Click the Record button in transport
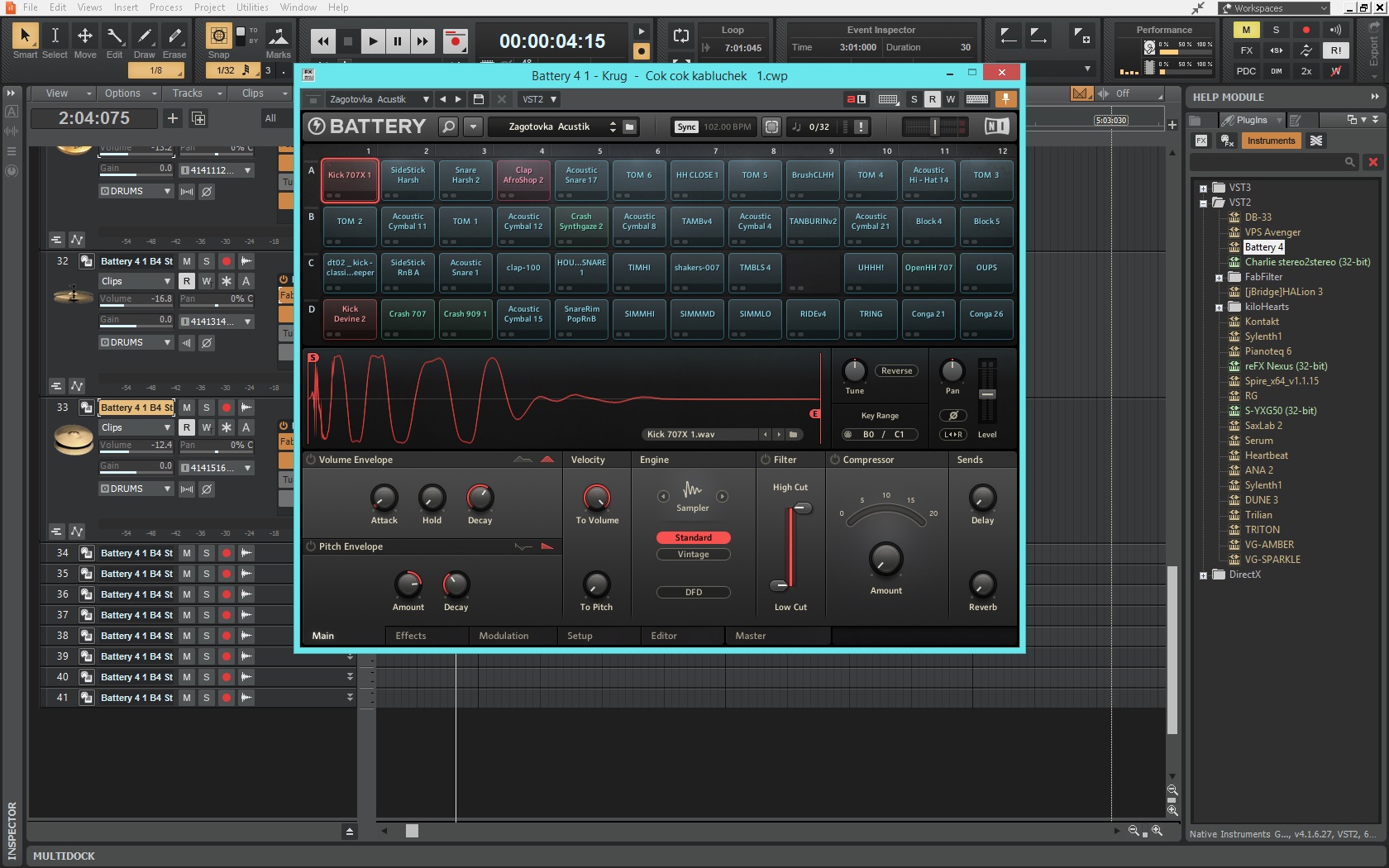Viewport: 1389px width, 868px height. point(455,41)
